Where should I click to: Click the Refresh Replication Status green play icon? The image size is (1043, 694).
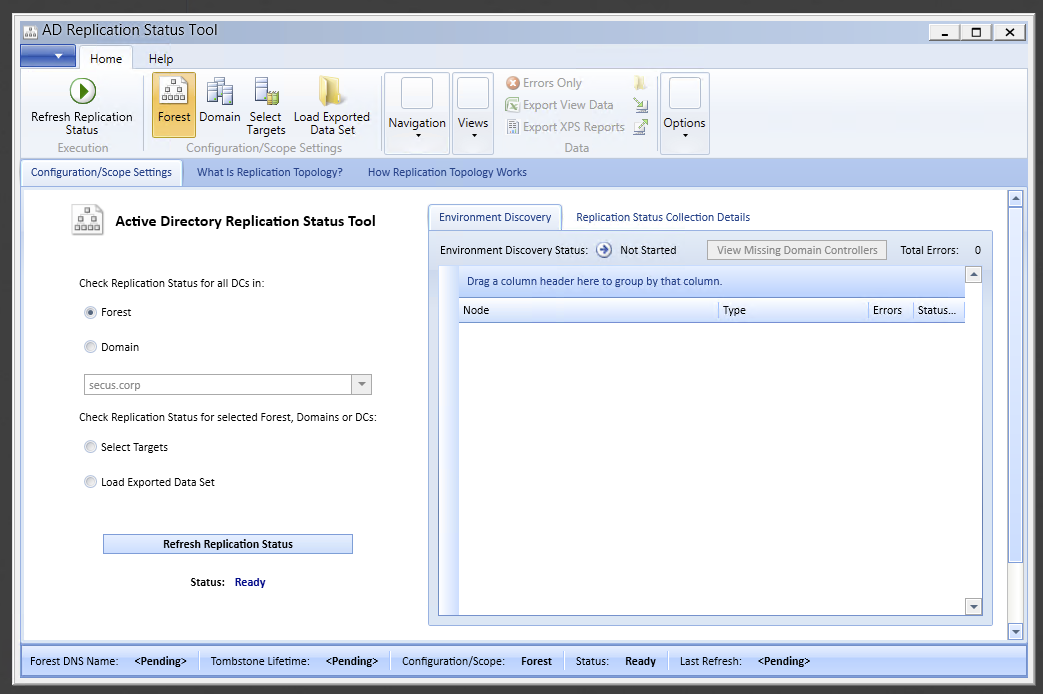[83, 91]
